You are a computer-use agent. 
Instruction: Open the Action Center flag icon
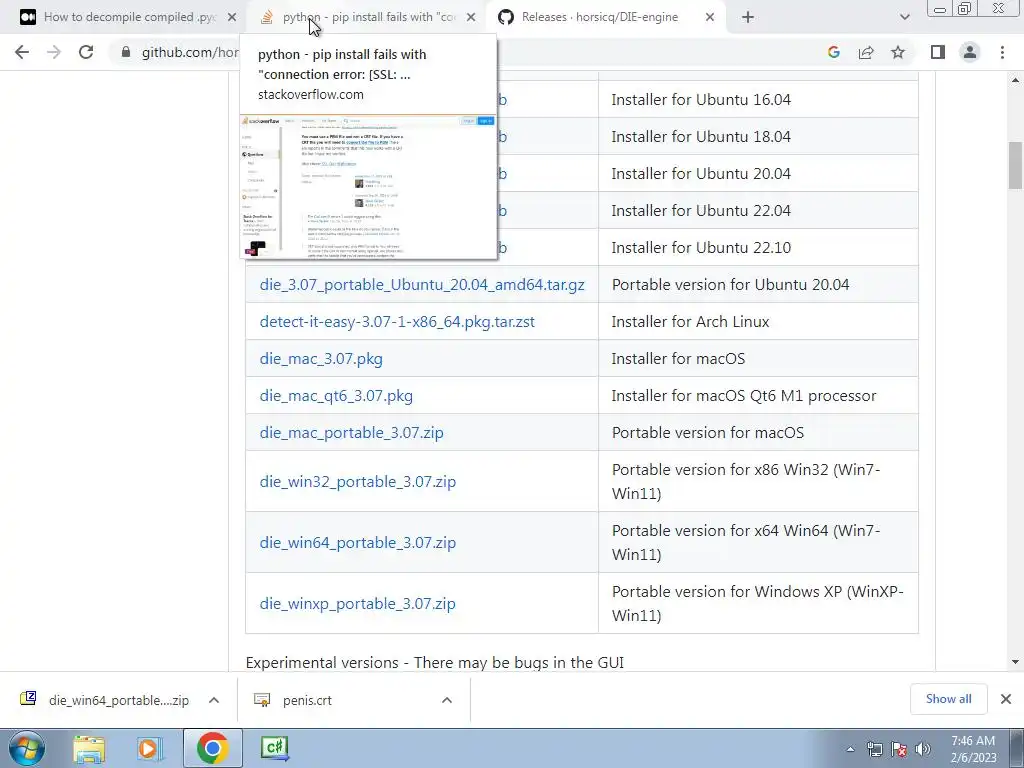coord(899,749)
